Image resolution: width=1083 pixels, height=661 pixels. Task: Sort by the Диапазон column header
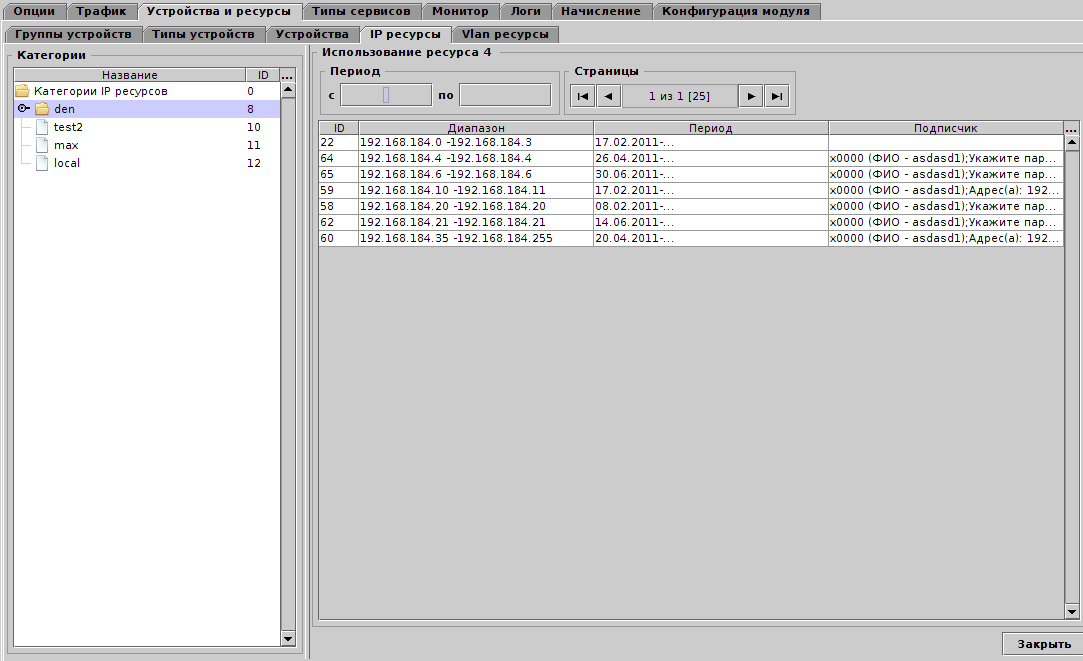coord(476,128)
